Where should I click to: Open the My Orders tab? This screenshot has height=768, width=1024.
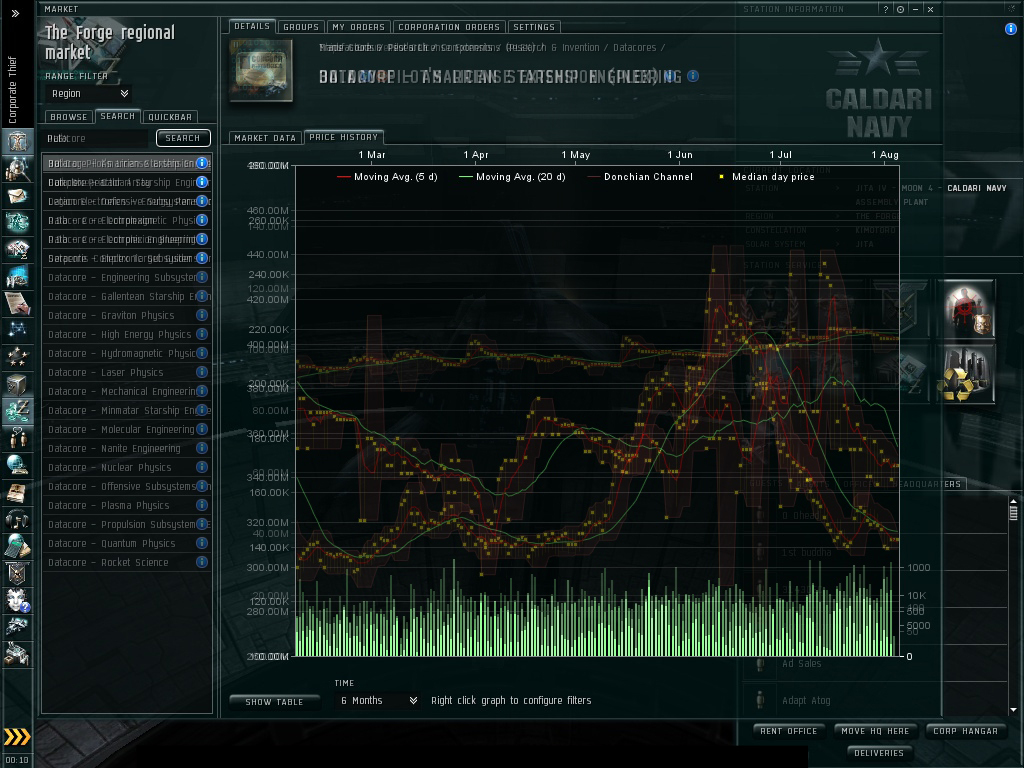point(359,27)
